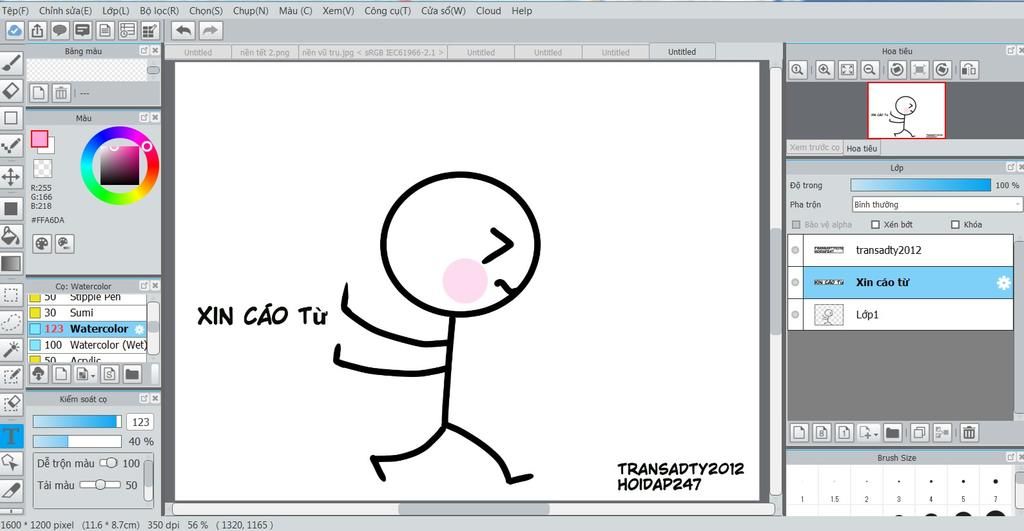Select the rectangular Selection tool
Viewport: 1024px width, 531px height.
tap(11, 295)
